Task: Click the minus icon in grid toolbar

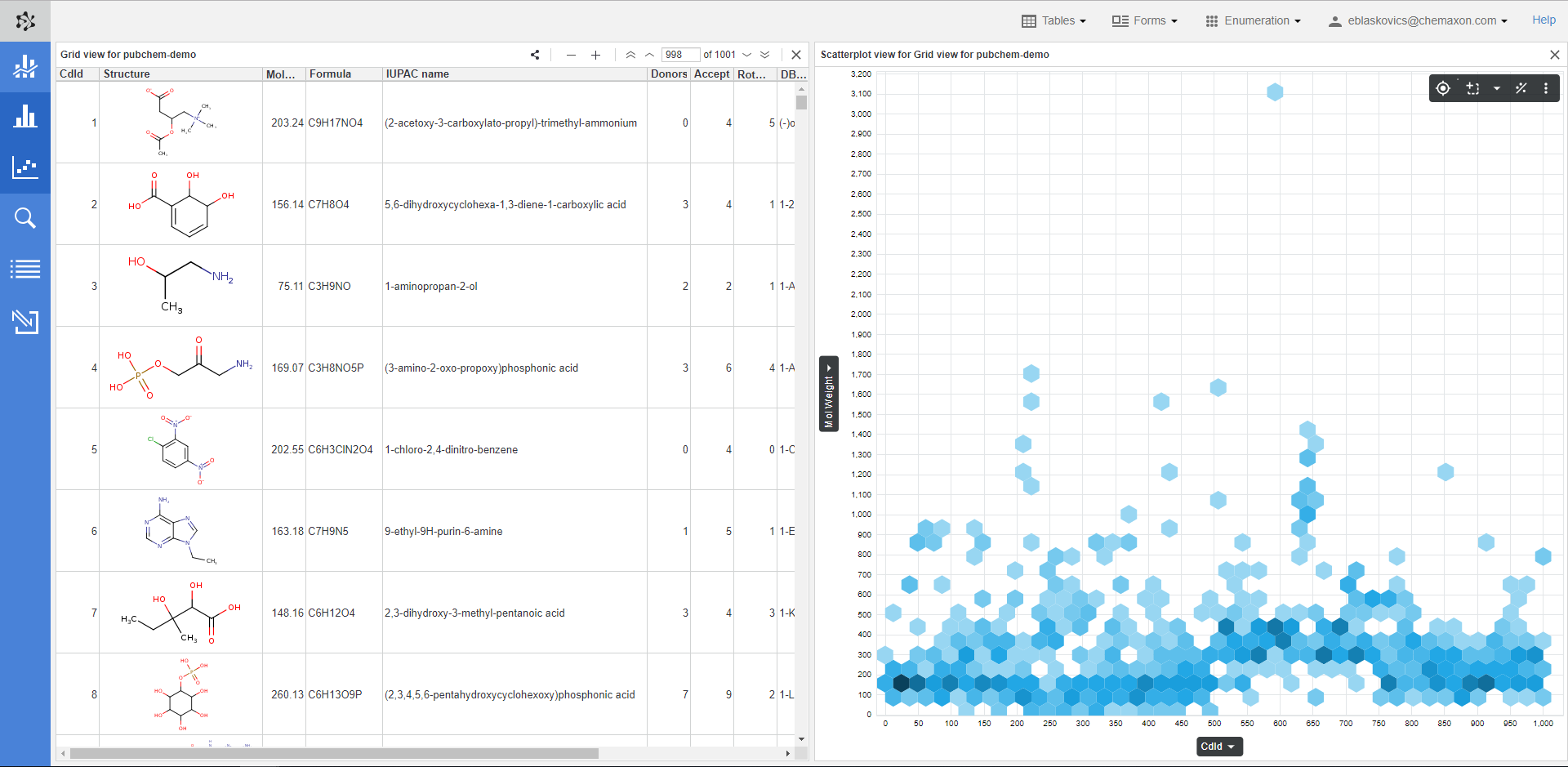Action: pos(571,55)
